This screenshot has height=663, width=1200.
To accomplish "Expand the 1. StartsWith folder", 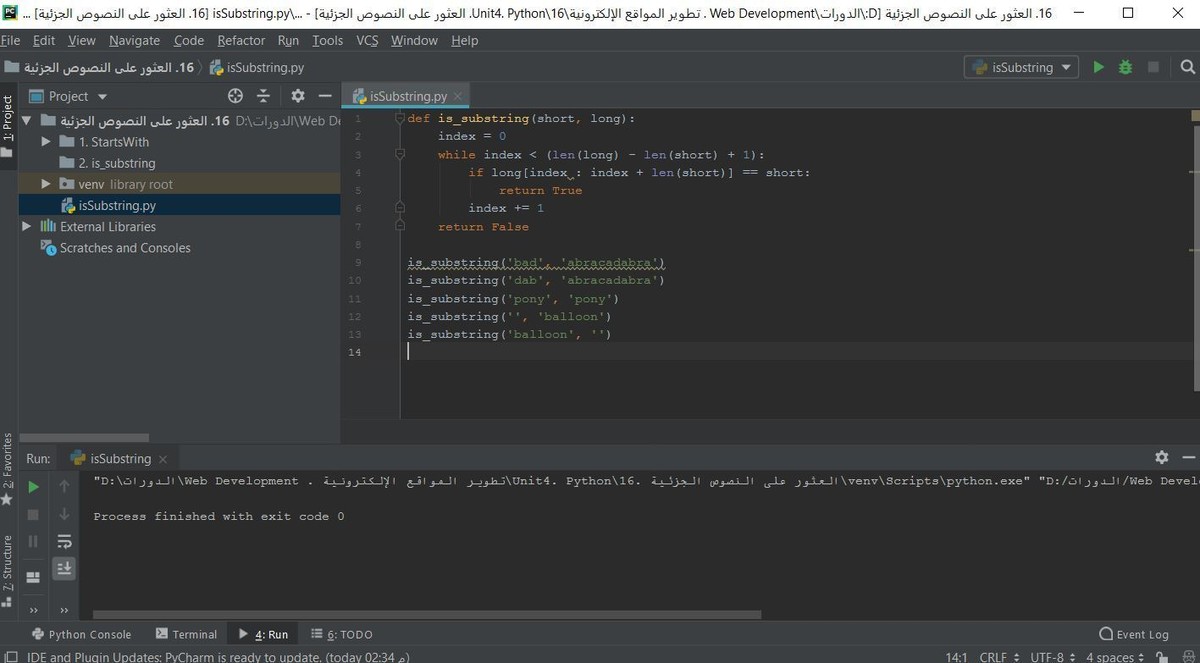I will pyautogui.click(x=46, y=142).
